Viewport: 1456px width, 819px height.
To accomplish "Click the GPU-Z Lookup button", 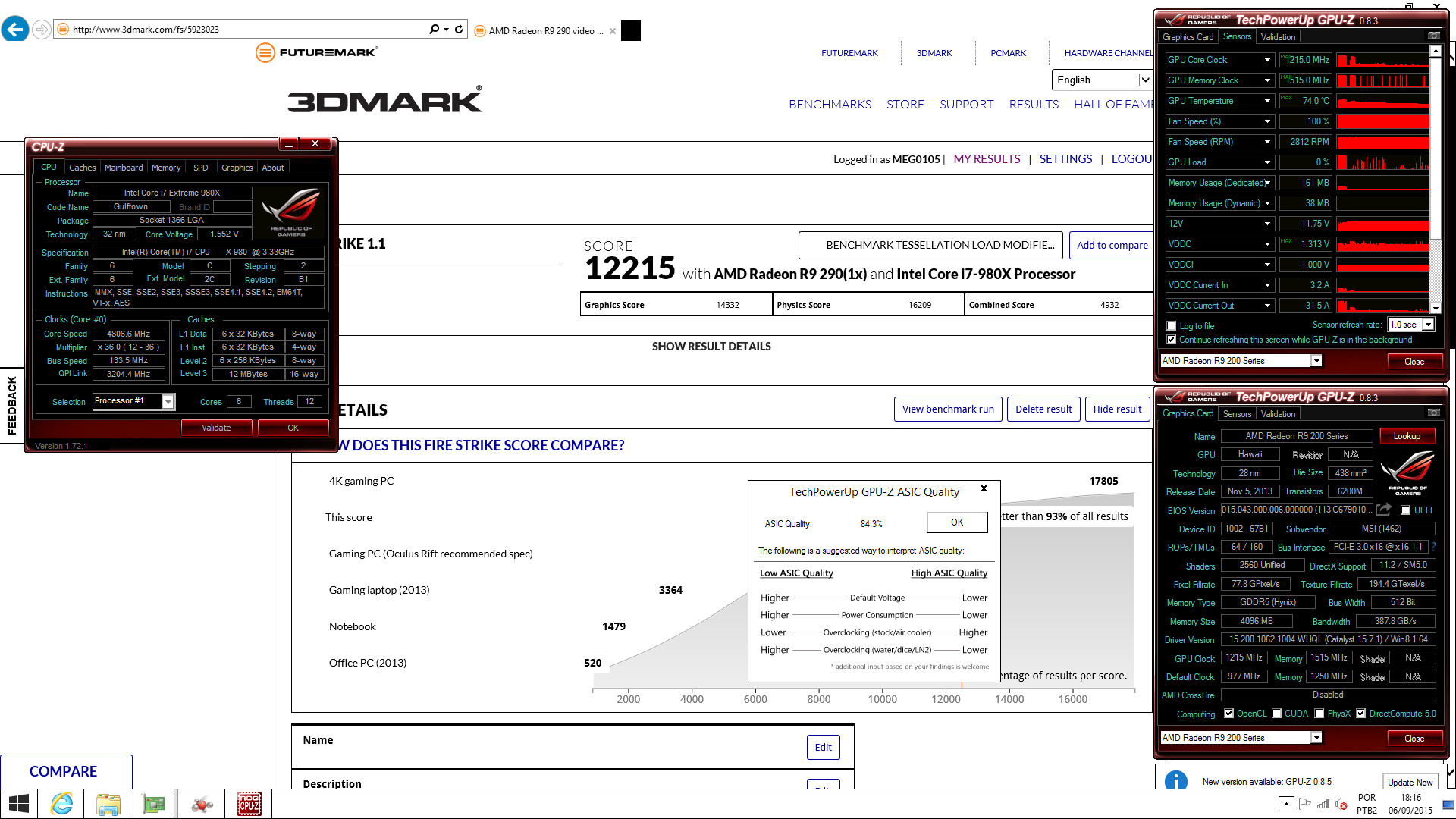I will click(1407, 436).
